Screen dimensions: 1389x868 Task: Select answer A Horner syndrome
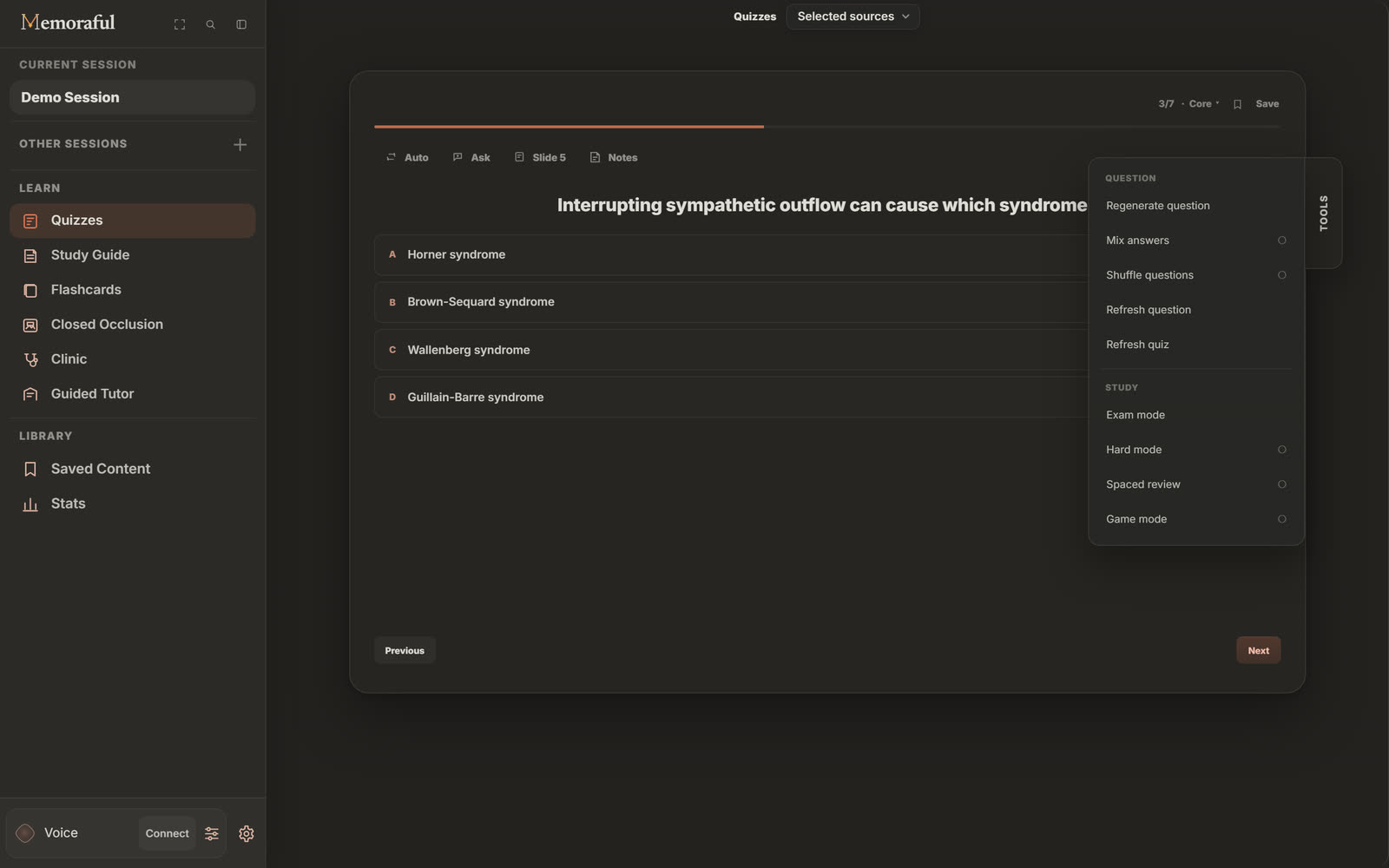click(731, 254)
